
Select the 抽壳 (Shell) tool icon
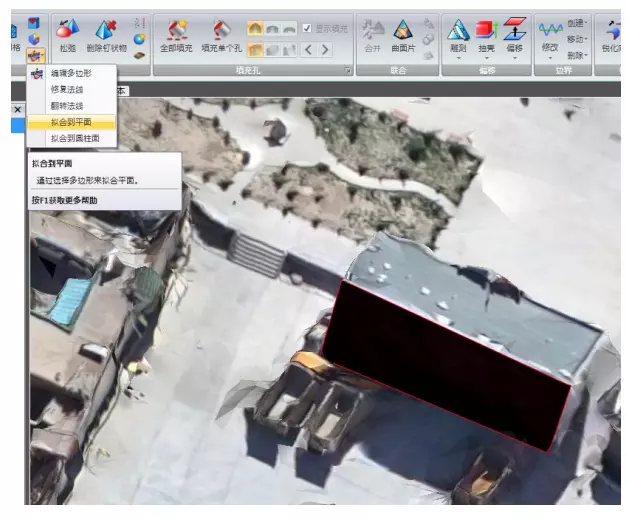pyautogui.click(x=488, y=32)
